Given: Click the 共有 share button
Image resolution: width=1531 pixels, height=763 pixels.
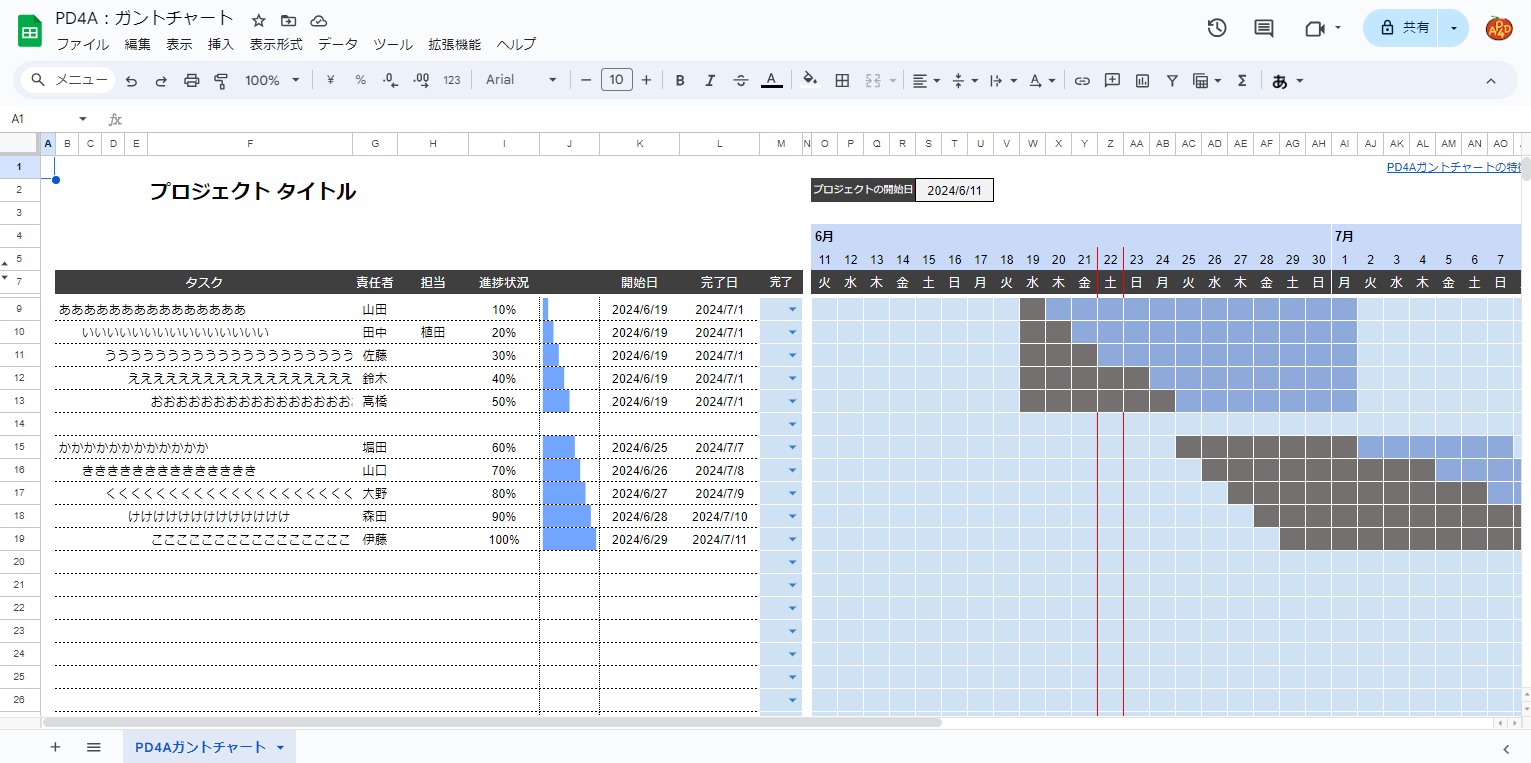Looking at the screenshot, I should [x=1404, y=28].
